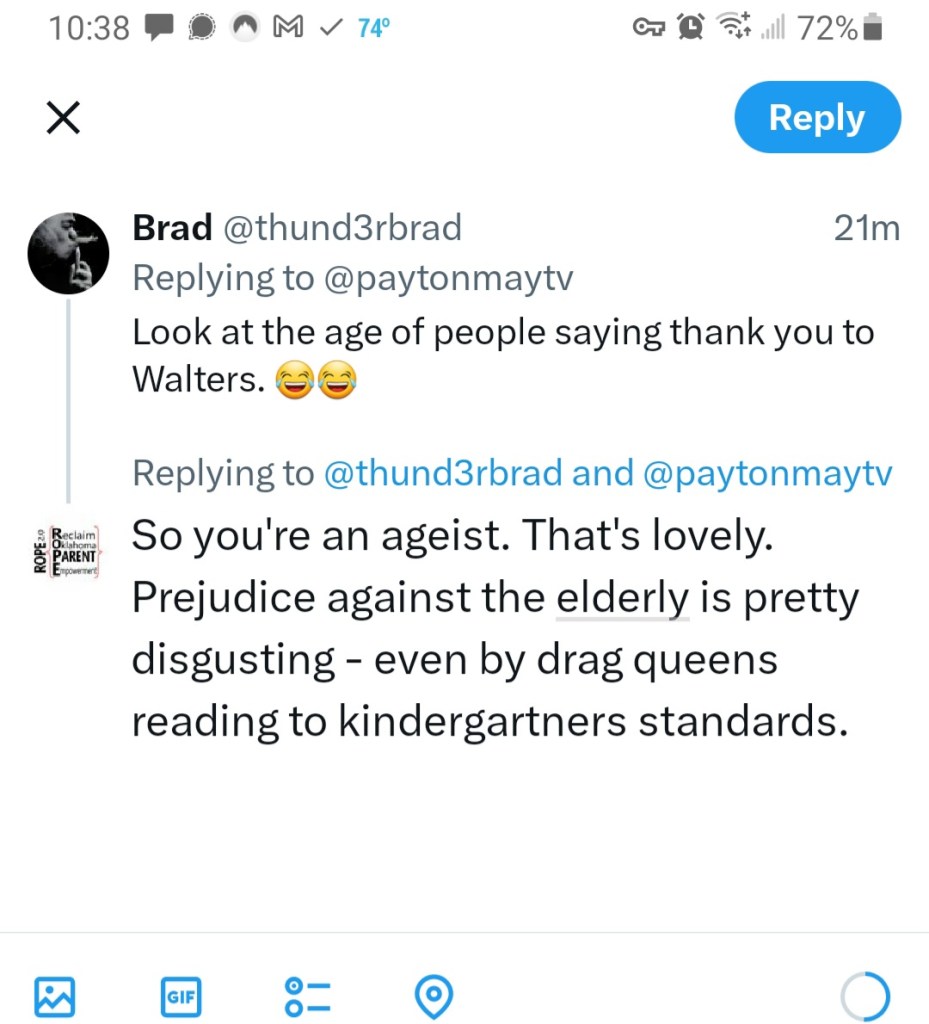The height and width of the screenshot is (1024, 929).
Task: Close the reply composer with X
Action: [64, 119]
